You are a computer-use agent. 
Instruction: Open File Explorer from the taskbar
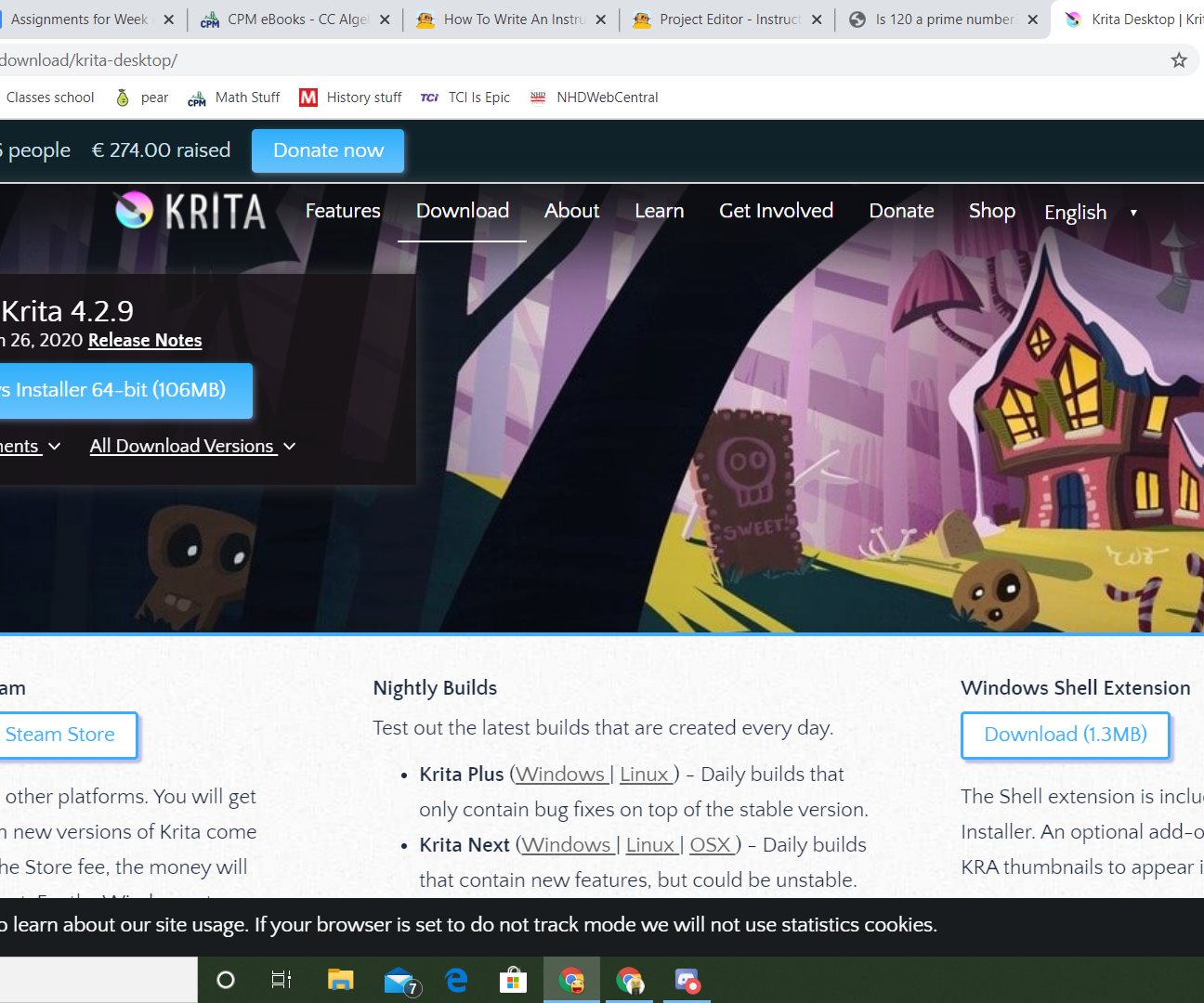tap(340, 980)
